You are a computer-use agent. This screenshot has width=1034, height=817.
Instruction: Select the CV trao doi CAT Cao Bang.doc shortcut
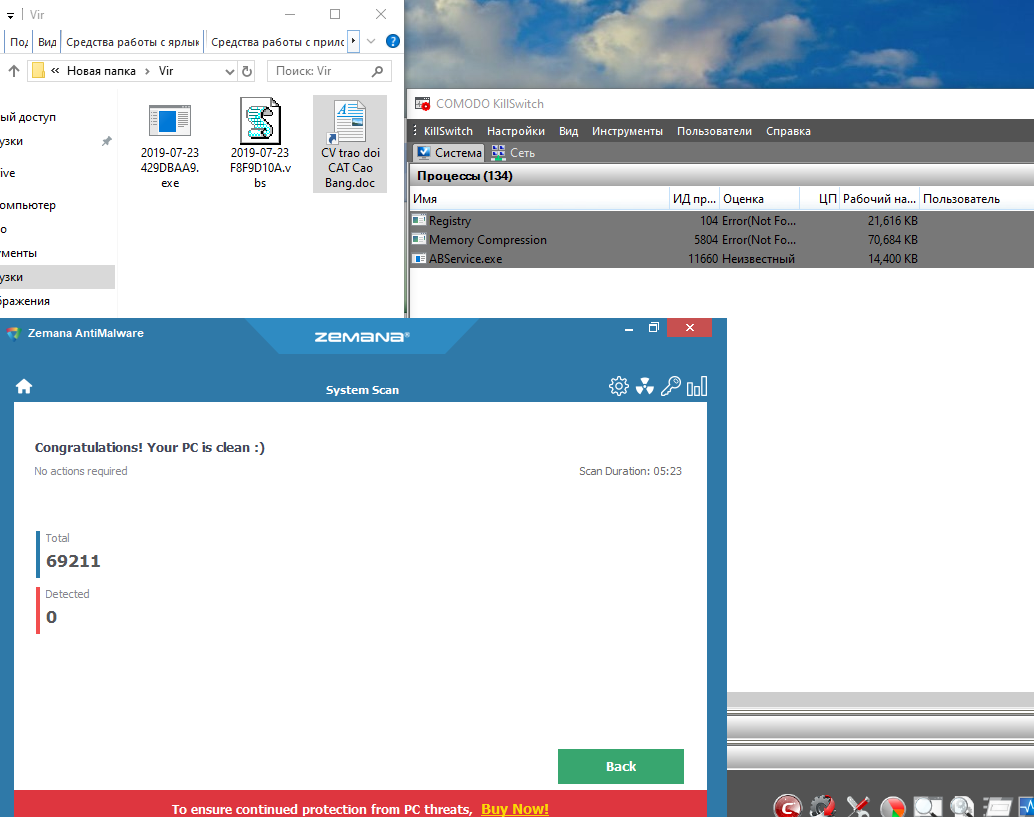(350, 144)
